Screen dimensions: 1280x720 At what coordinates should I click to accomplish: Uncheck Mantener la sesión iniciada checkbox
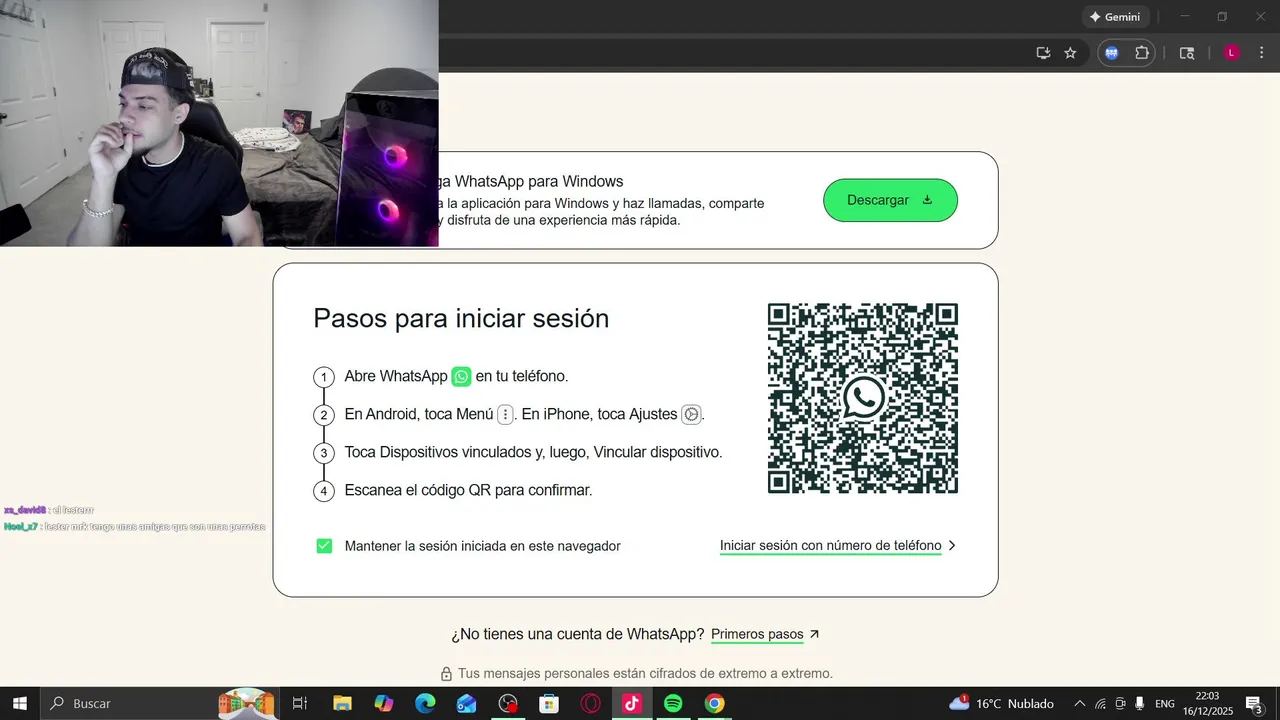pyautogui.click(x=324, y=546)
